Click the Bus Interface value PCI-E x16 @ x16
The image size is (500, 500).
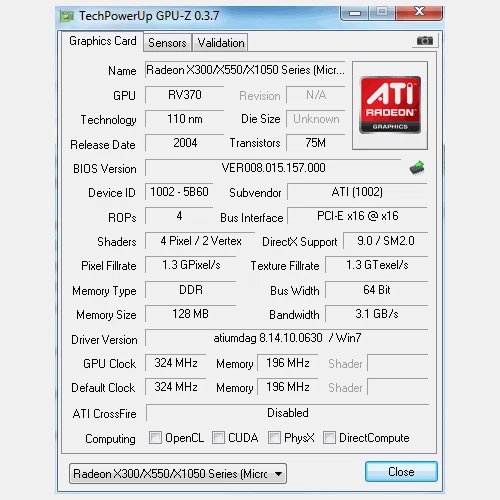click(357, 216)
